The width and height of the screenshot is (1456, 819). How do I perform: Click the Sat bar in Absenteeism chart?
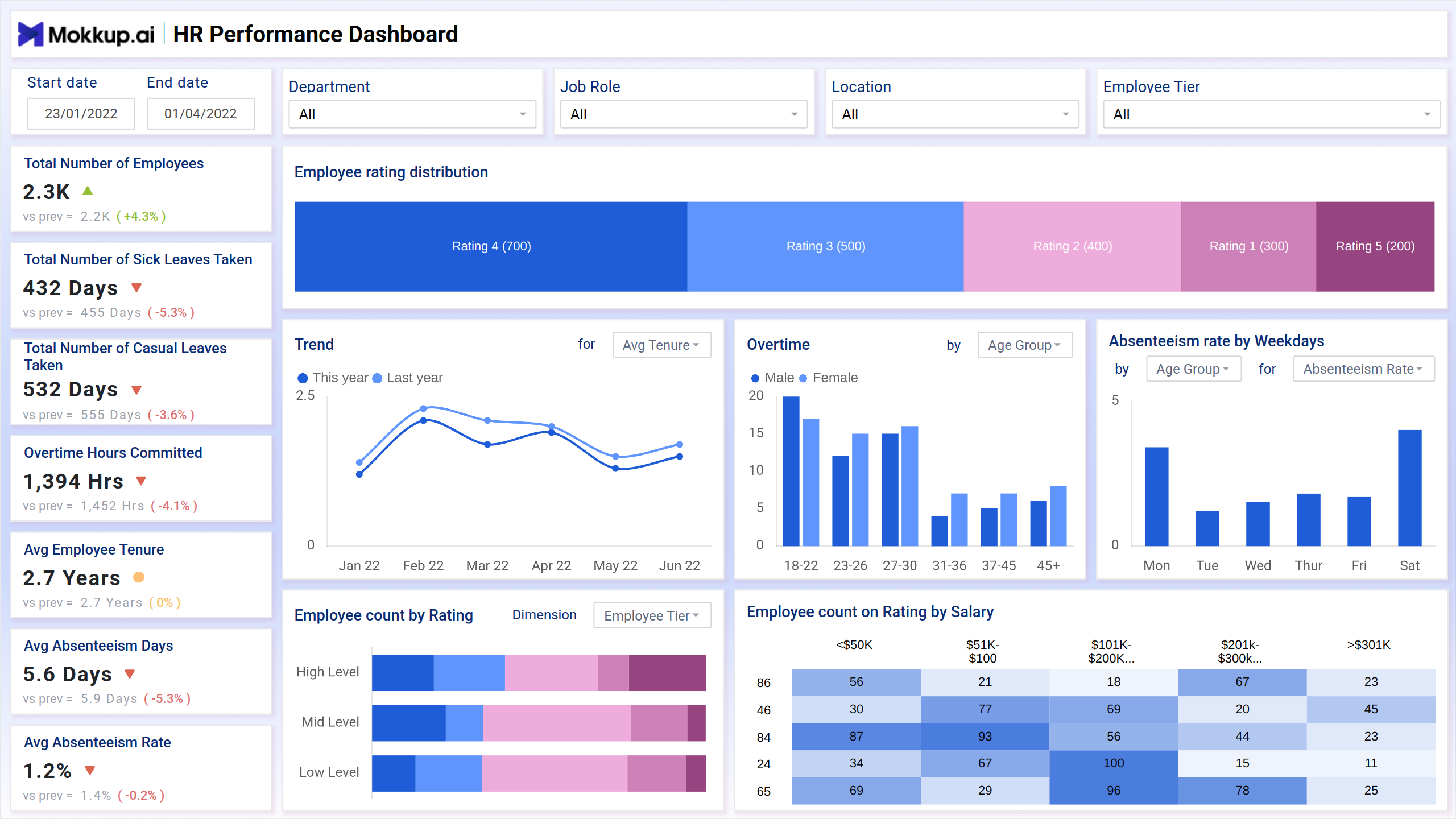[1409, 487]
